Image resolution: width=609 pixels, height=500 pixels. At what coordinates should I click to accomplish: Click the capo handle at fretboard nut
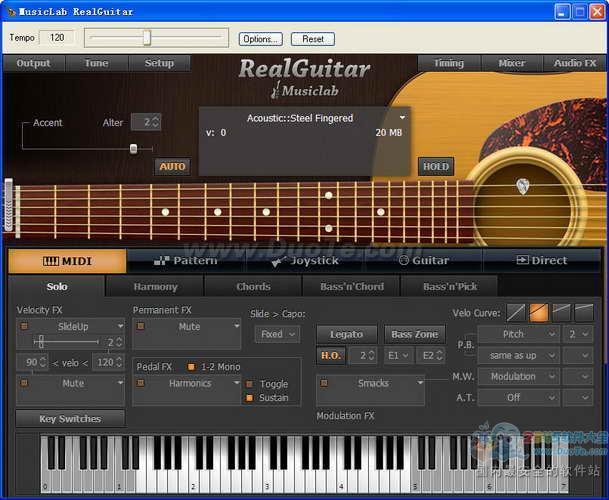pyautogui.click(x=9, y=205)
